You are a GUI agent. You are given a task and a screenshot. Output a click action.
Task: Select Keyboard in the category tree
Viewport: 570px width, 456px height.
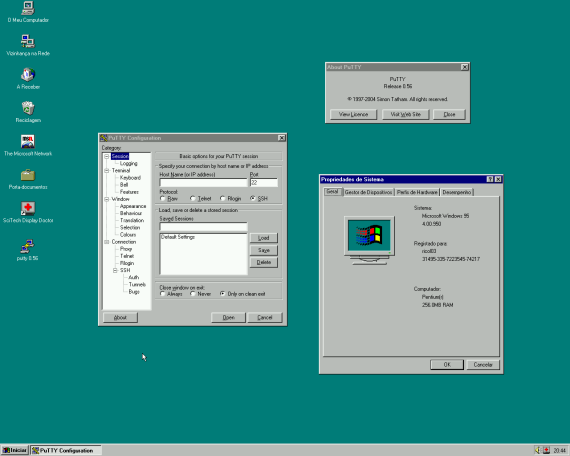[x=130, y=178]
